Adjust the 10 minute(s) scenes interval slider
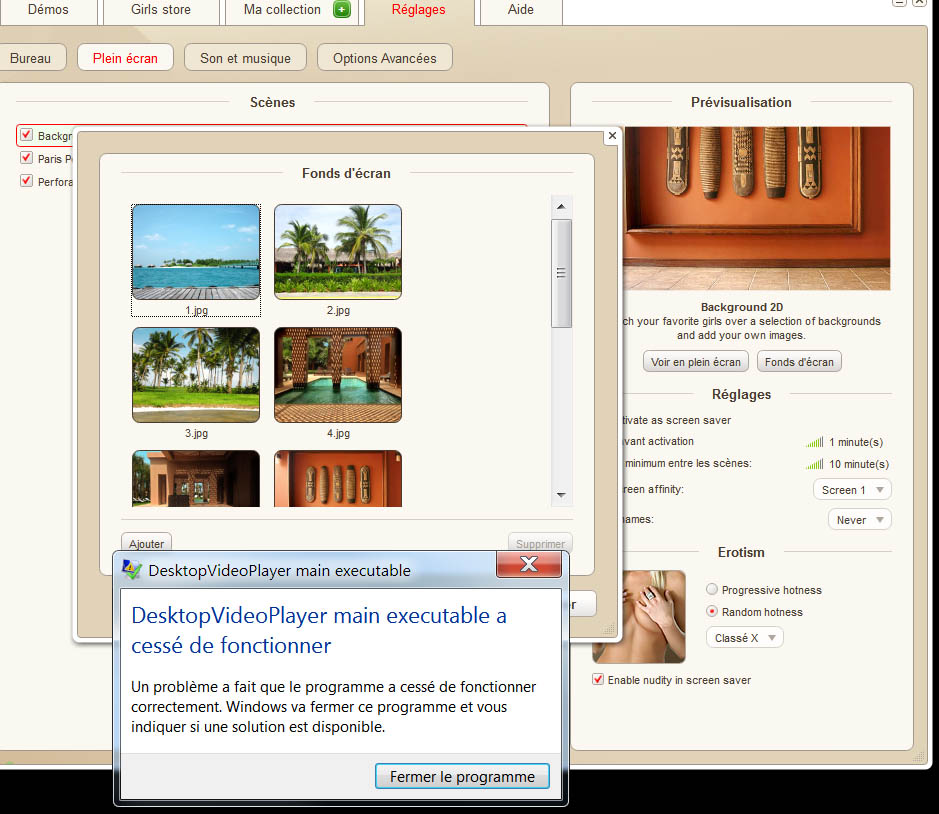939x814 pixels. (x=814, y=464)
